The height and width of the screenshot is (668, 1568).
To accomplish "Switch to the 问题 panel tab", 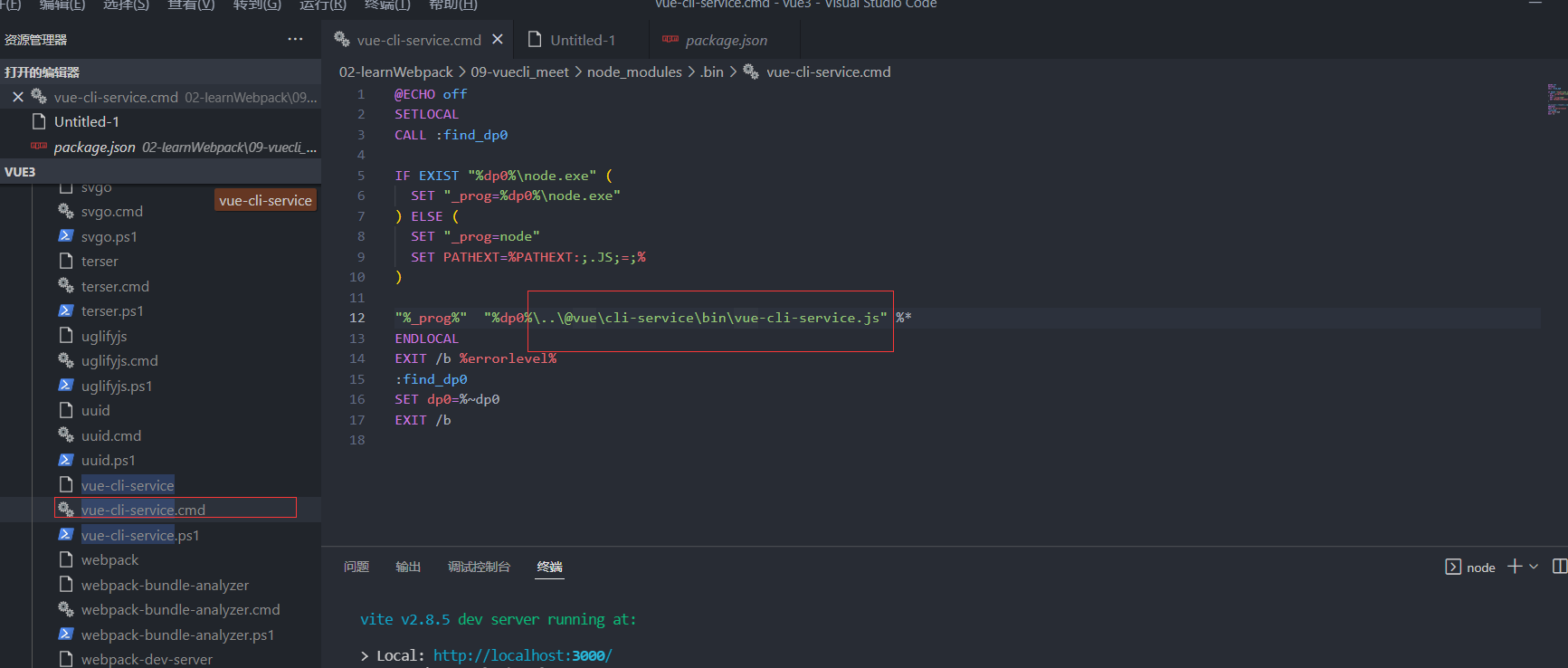I will [x=356, y=567].
